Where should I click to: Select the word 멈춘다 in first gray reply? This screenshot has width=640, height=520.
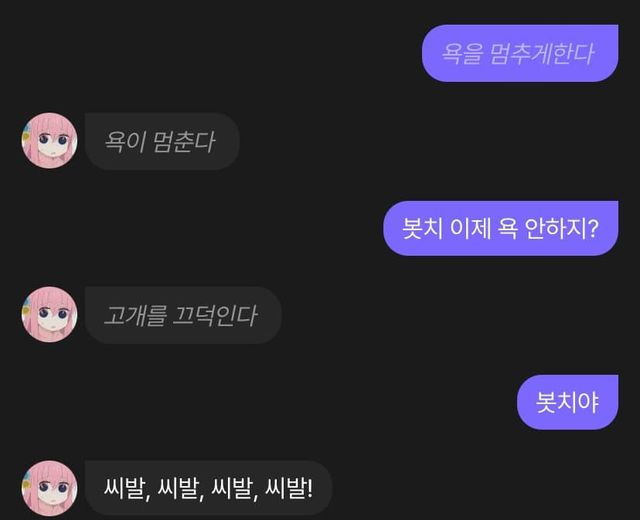[184, 142]
